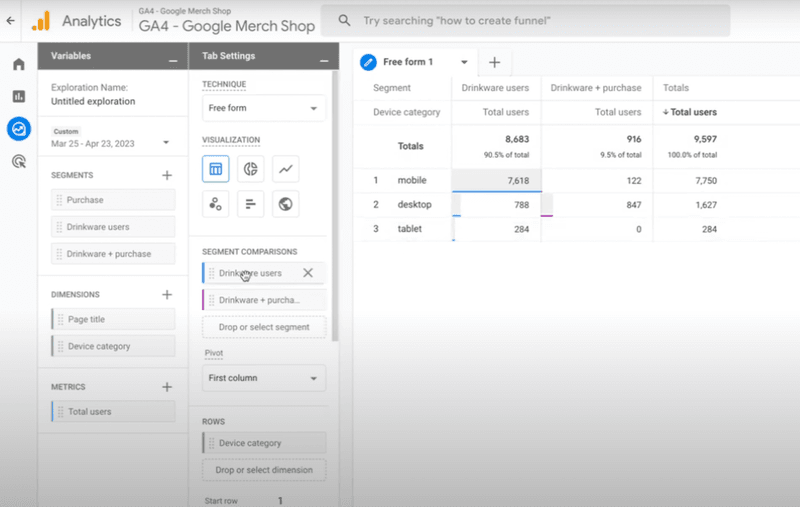Click the search magnifier icon
This screenshot has height=507, width=800.
(344, 21)
